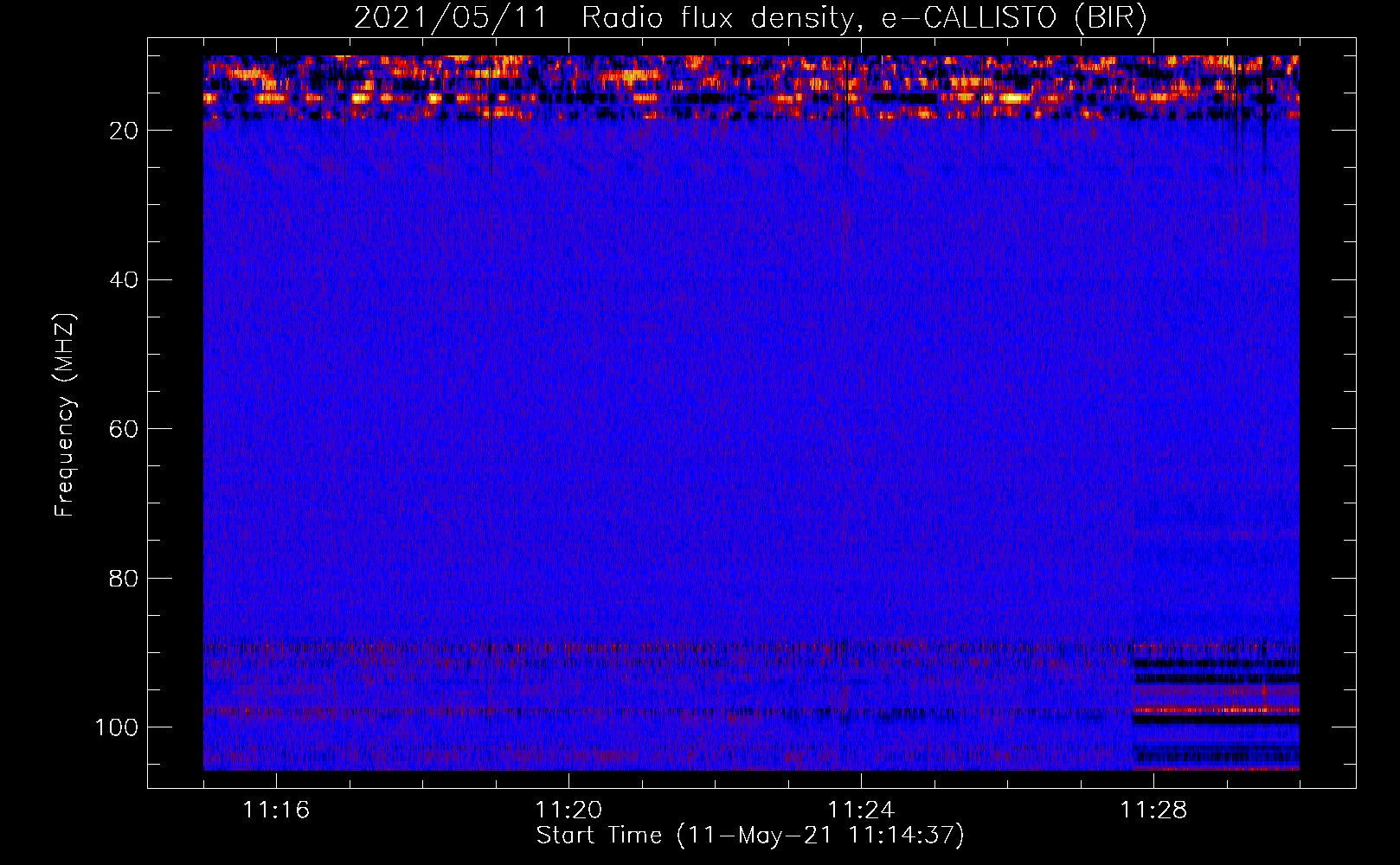The width and height of the screenshot is (1400, 865).
Task: Click the '11:28' time tick label
Action: coord(1153,811)
